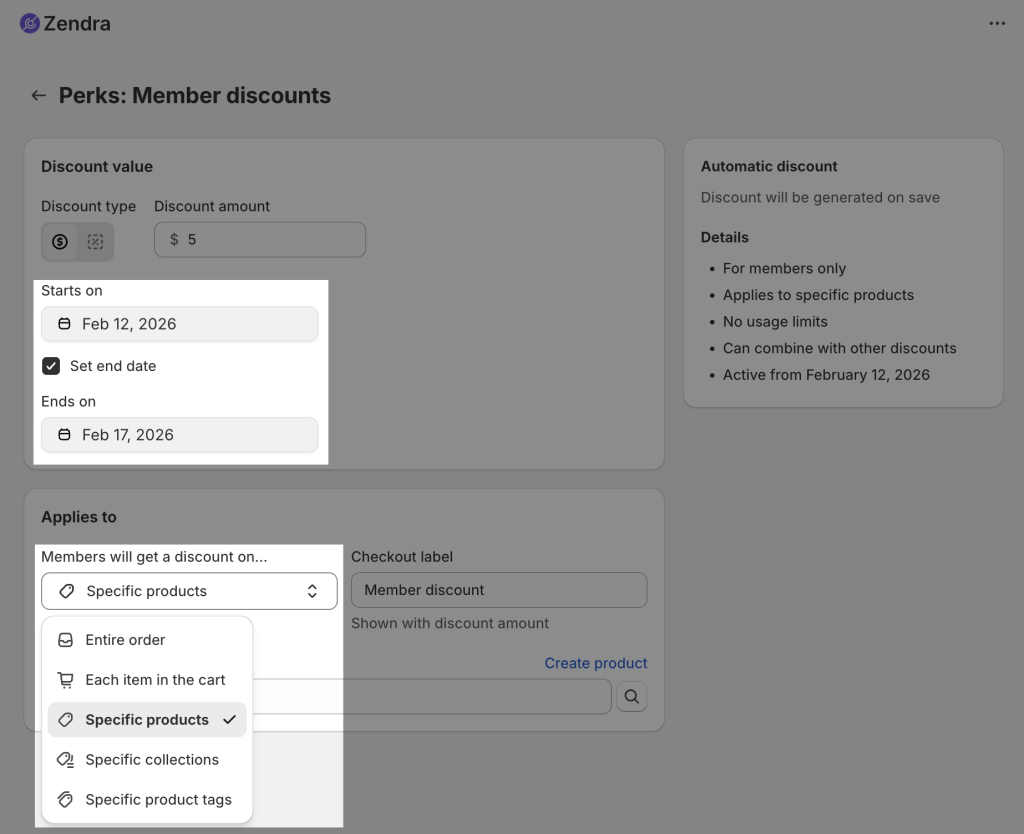Viewport: 1024px width, 834px height.
Task: Choose the Specific products option in the list
Action: pos(147,720)
